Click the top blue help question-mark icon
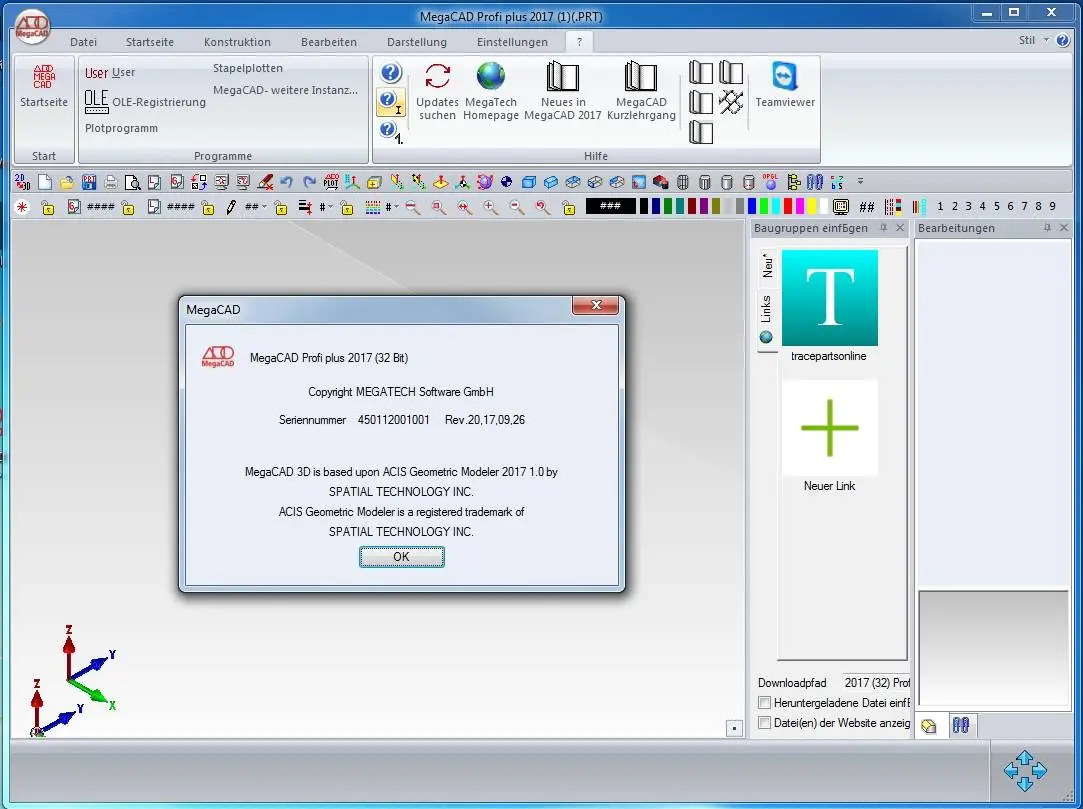Image resolution: width=1083 pixels, height=809 pixels. (391, 72)
